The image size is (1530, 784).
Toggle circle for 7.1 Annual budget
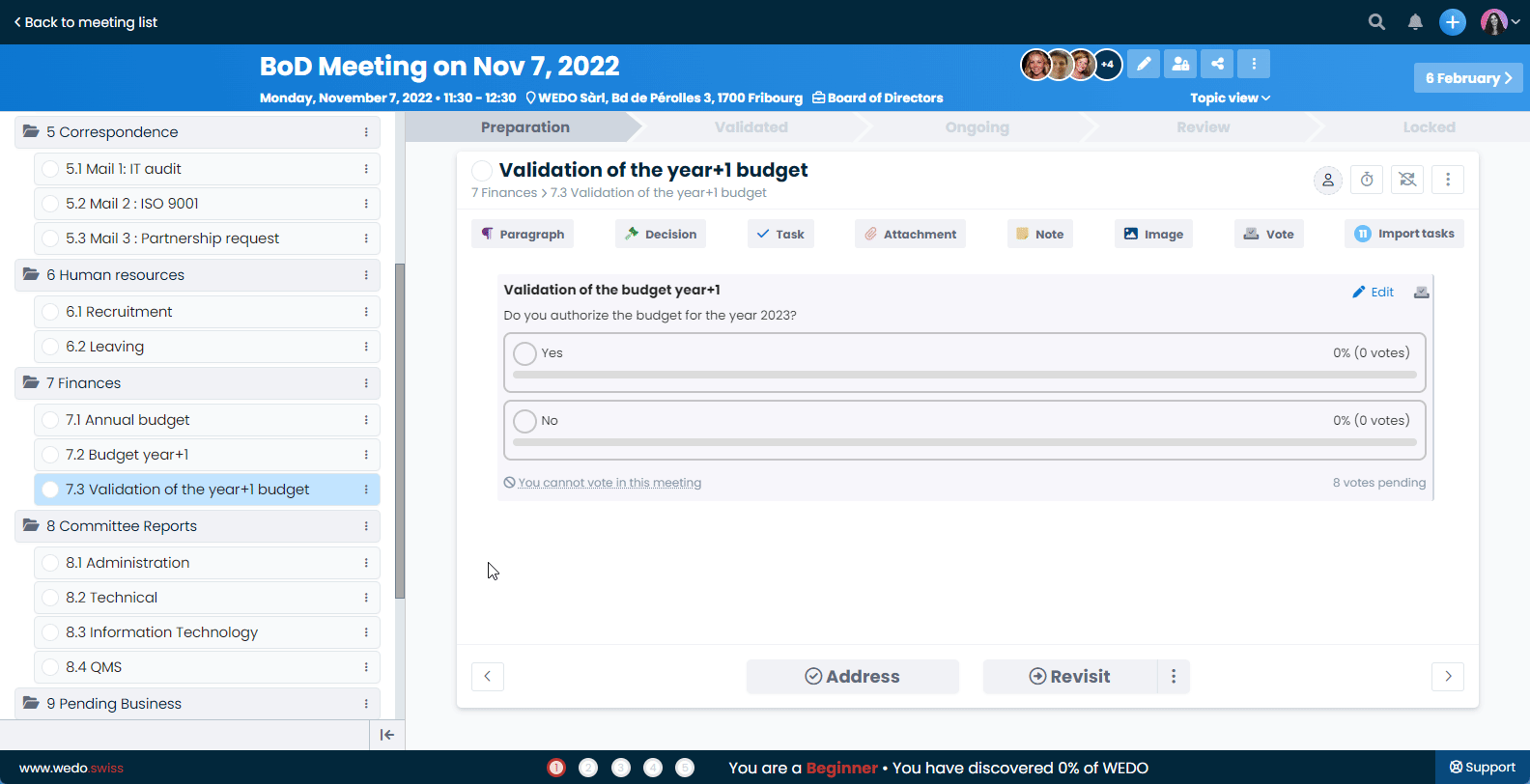coord(50,420)
